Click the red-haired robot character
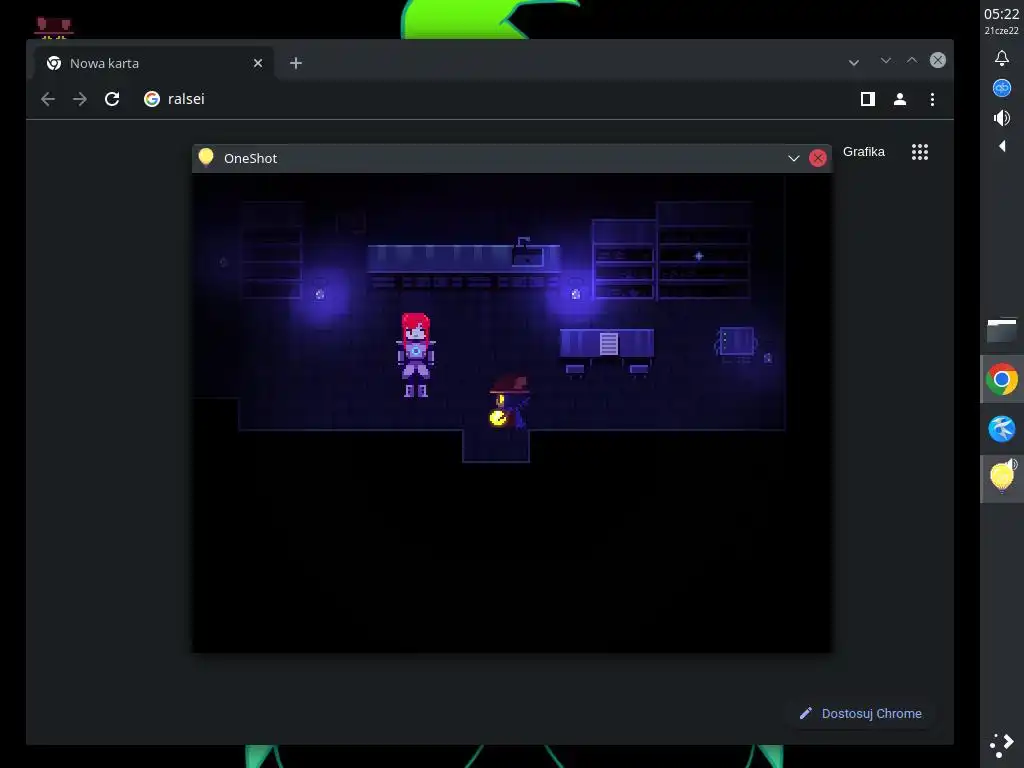Screen dimensions: 1024x768 [416, 355]
